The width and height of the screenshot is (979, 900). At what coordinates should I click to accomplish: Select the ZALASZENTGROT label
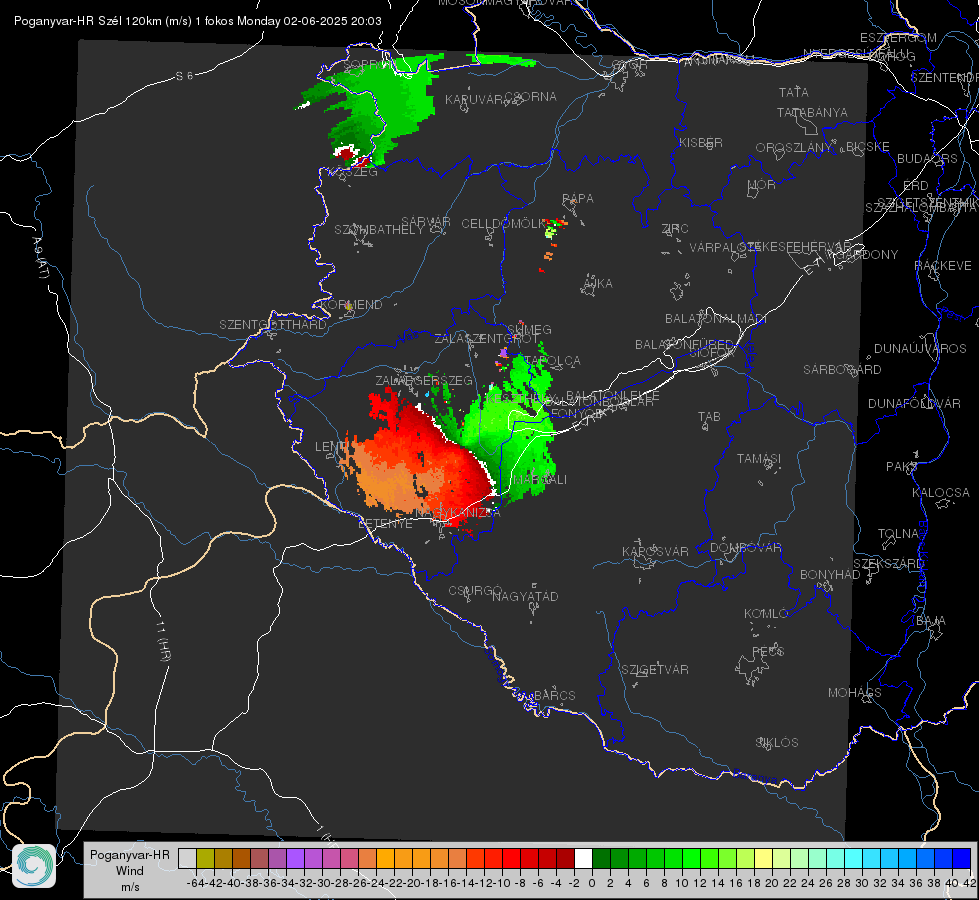tap(486, 339)
